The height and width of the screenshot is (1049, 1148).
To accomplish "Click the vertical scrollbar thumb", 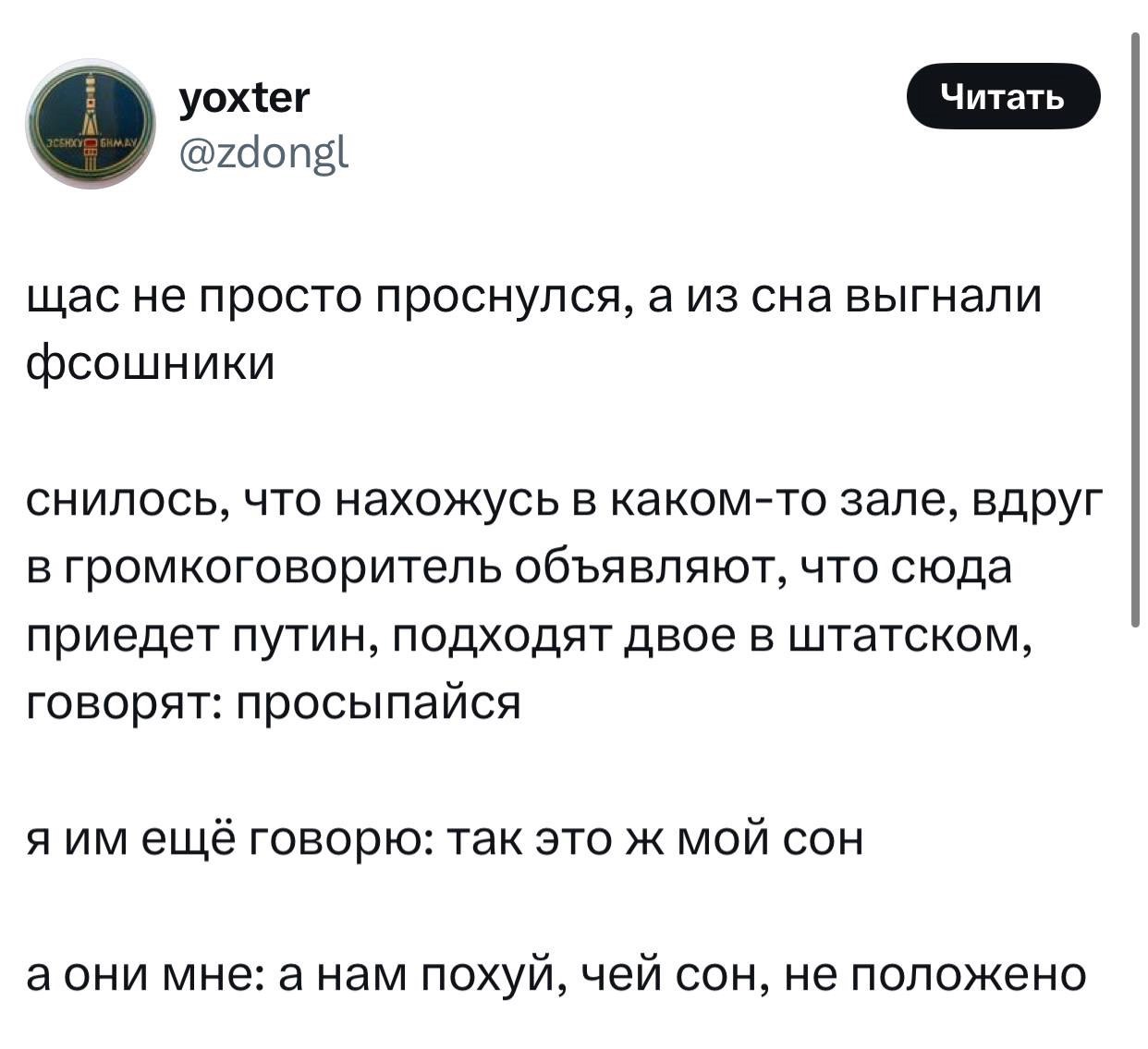I will point(1135,329).
